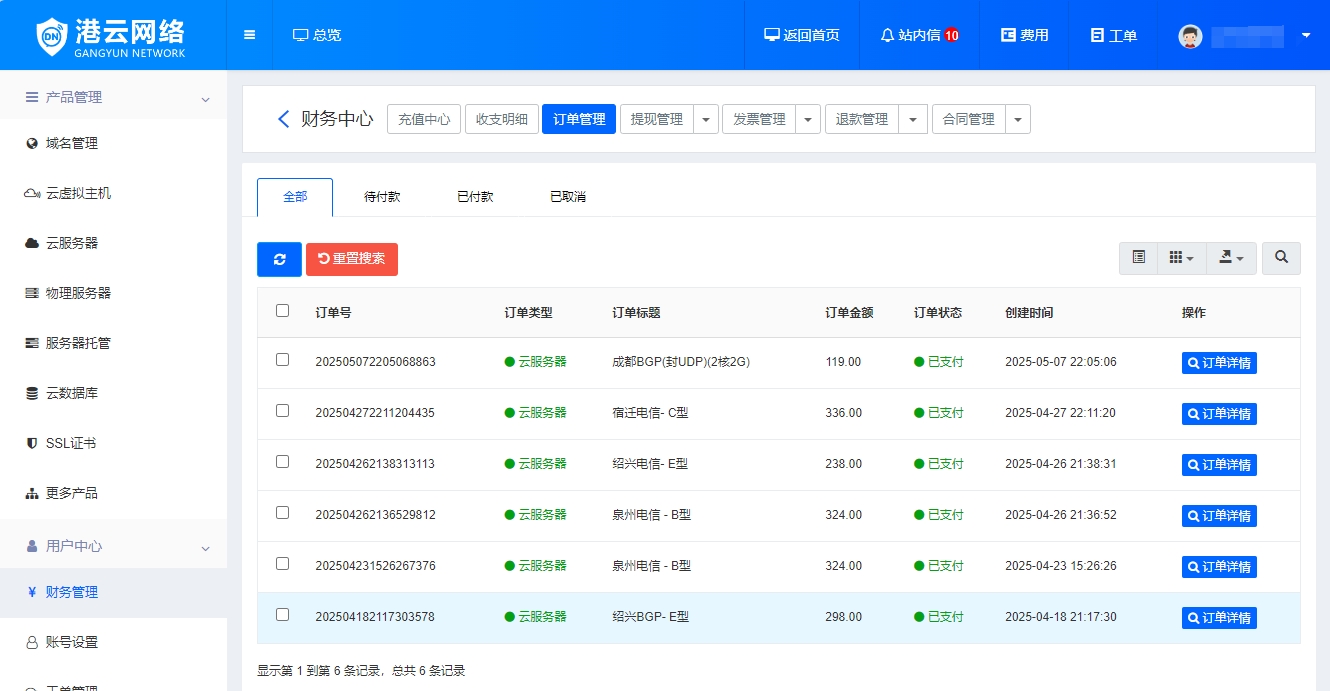Tick the checkbox for order 202505072205068863
Image resolution: width=1330 pixels, height=691 pixels.
point(282,361)
